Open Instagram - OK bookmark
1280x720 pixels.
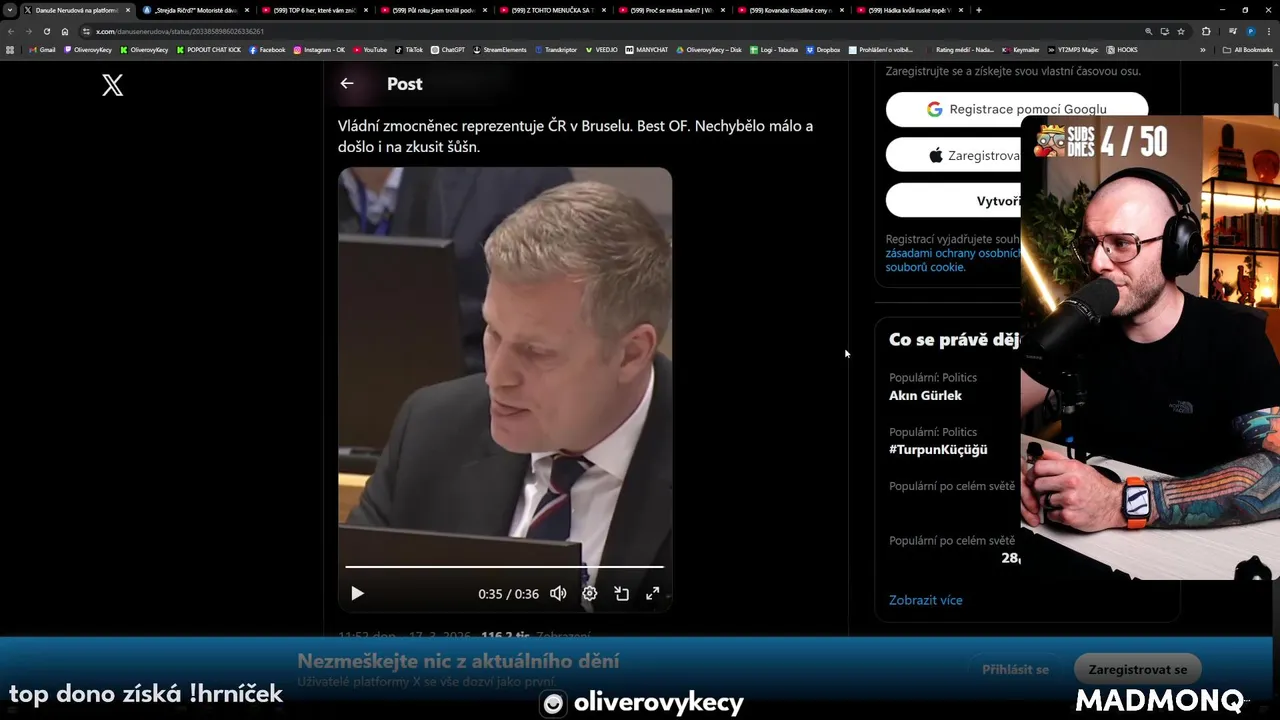tap(319, 49)
